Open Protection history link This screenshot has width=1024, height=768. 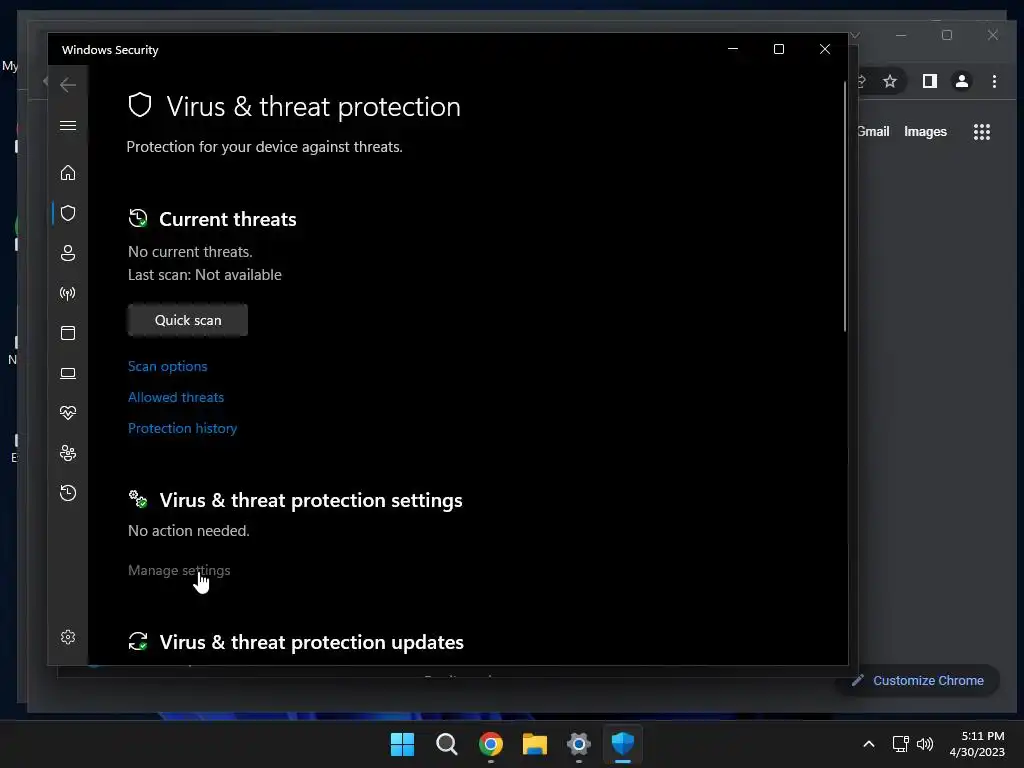coord(182,428)
